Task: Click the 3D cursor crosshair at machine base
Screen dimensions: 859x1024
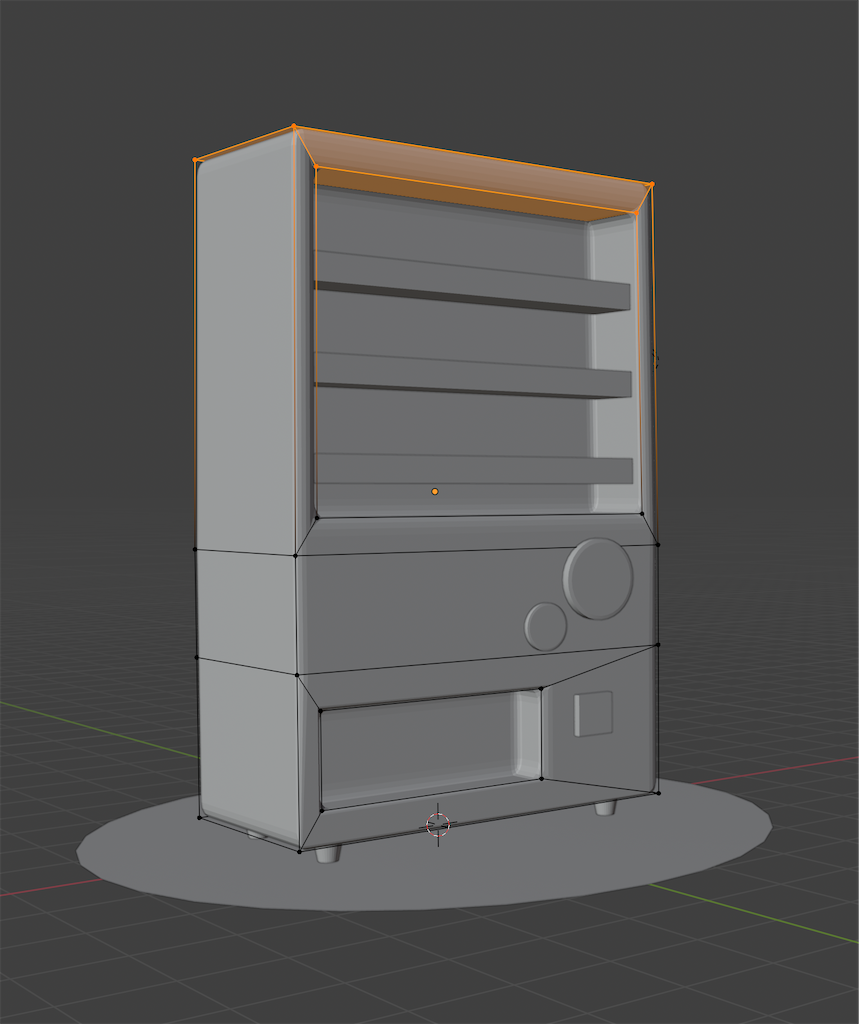Action: click(x=438, y=824)
